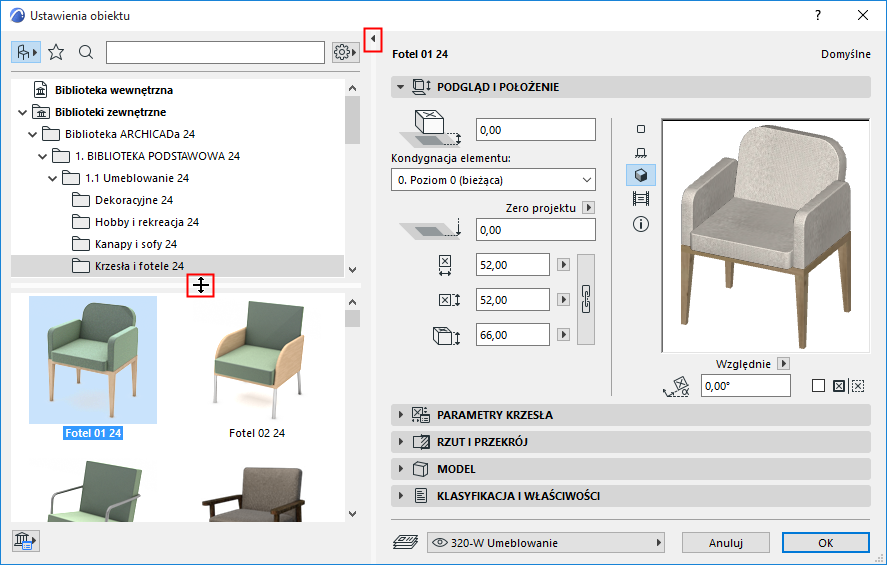Select the 3D view preview icon
The width and height of the screenshot is (887, 565).
(641, 175)
